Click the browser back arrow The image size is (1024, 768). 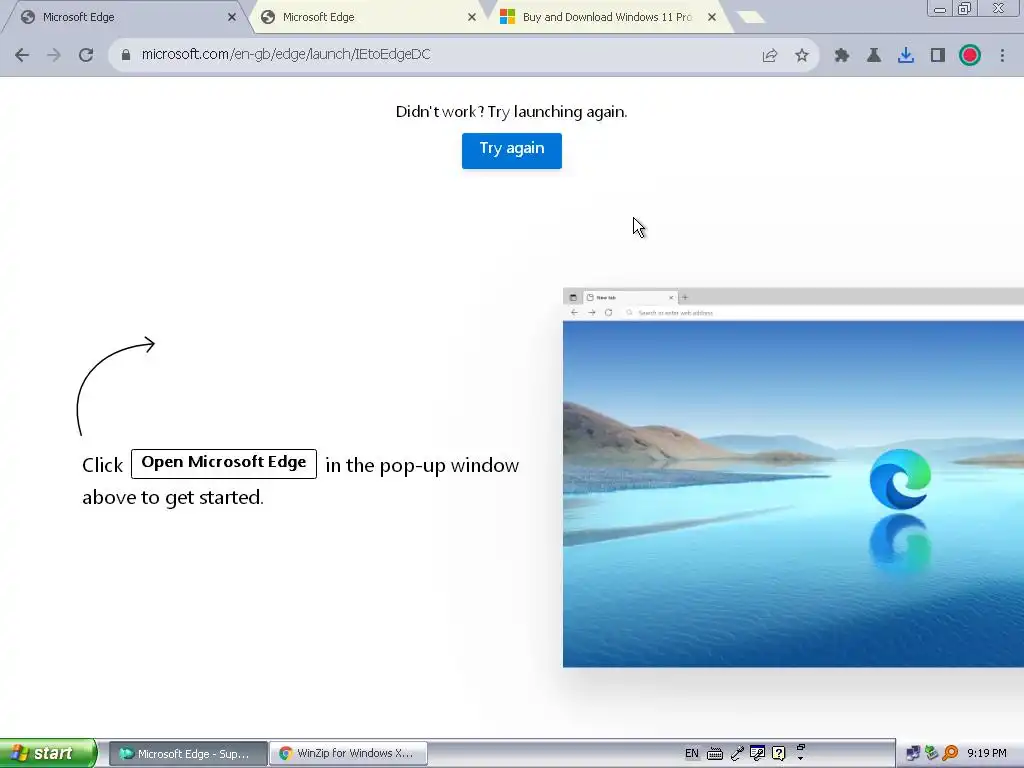(x=22, y=55)
